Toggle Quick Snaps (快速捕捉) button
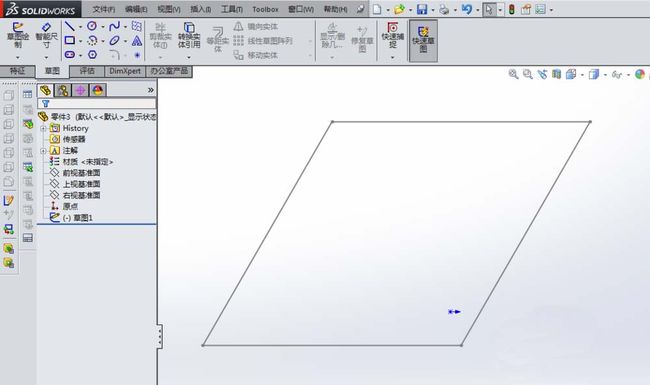This screenshot has width=650, height=385. [x=393, y=36]
